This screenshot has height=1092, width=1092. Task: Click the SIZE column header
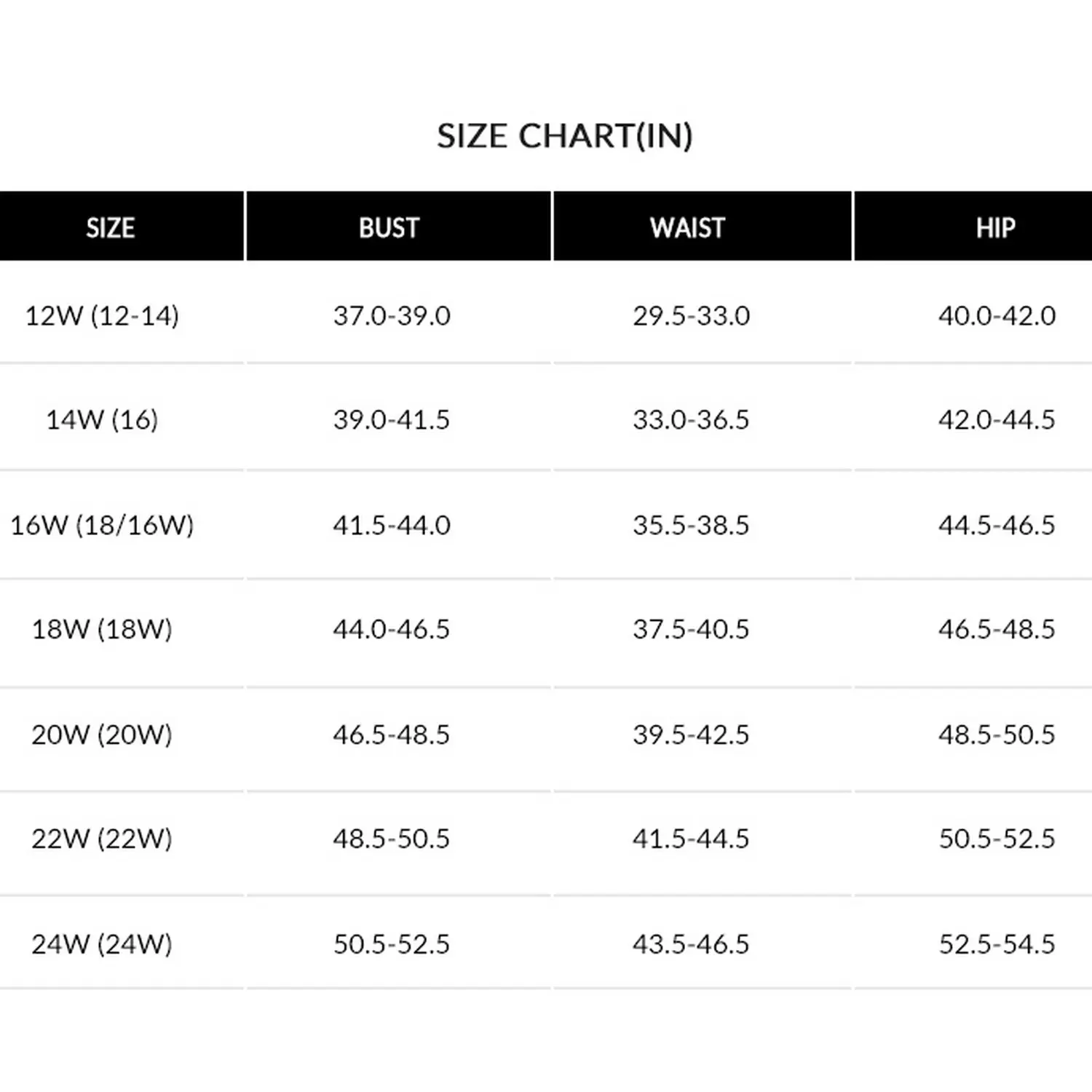click(x=111, y=228)
